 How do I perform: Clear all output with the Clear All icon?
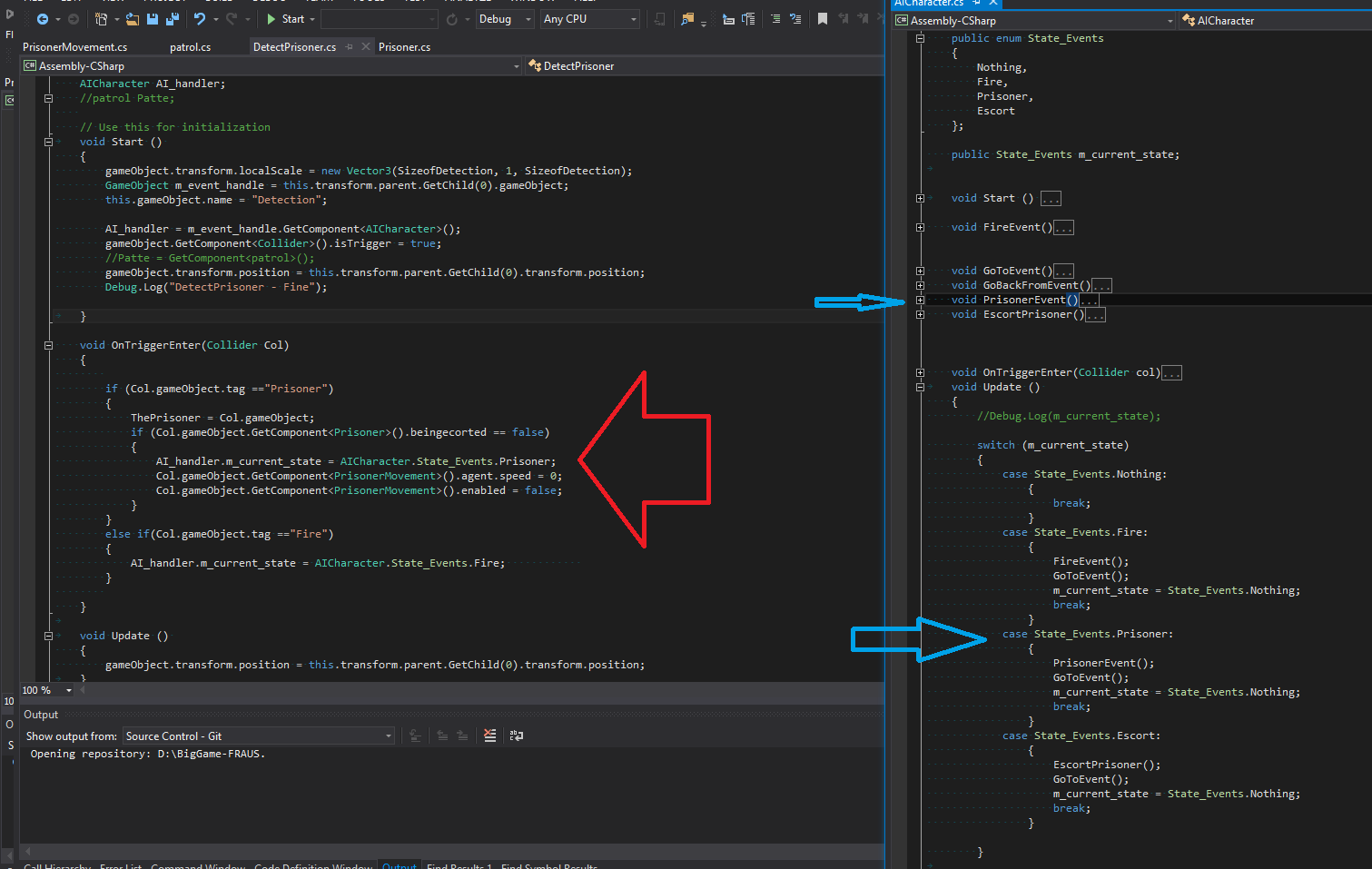click(x=490, y=736)
